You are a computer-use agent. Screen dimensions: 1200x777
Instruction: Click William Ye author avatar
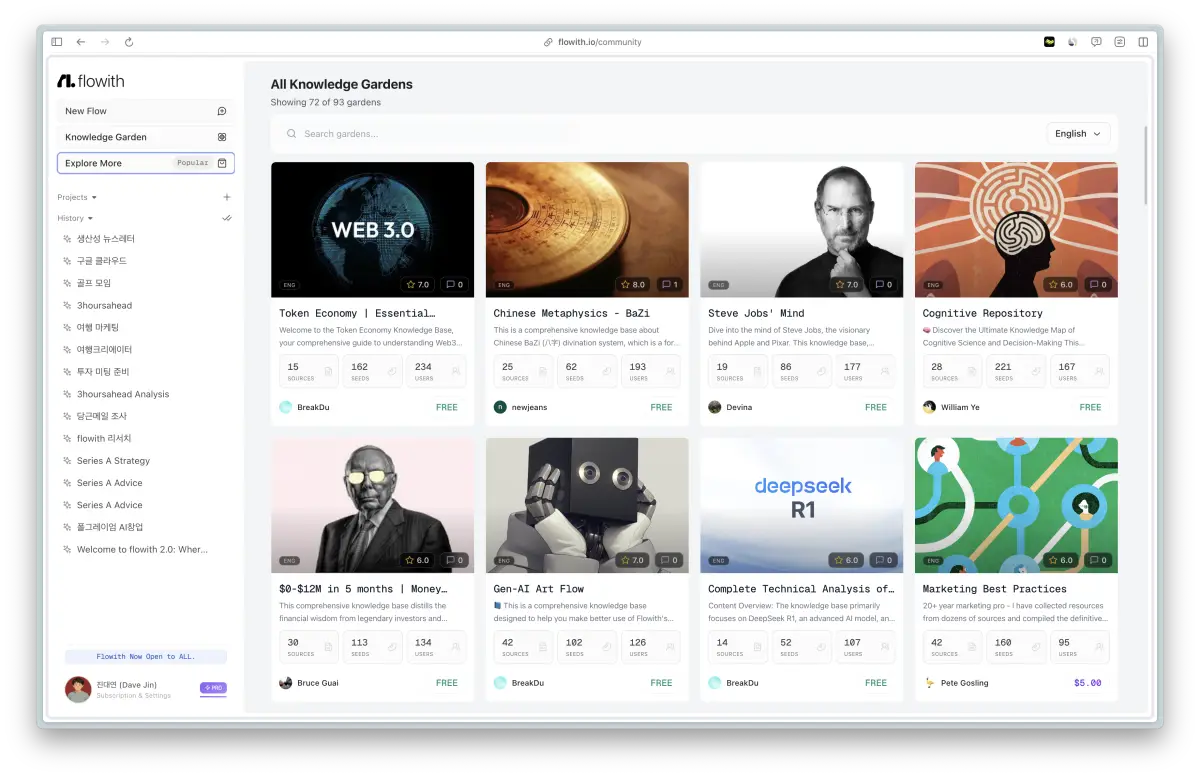click(x=929, y=407)
